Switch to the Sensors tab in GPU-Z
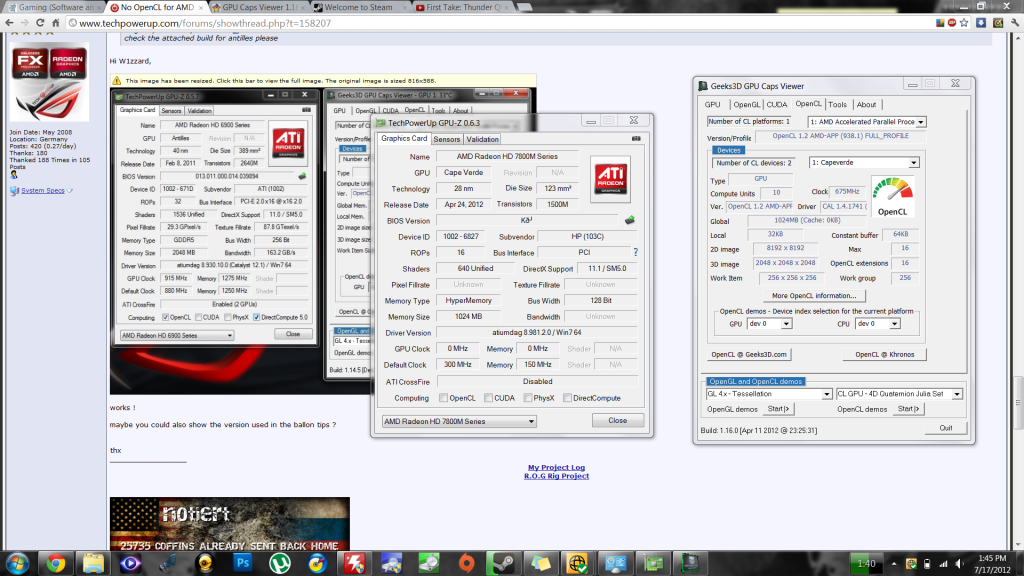 (447, 139)
